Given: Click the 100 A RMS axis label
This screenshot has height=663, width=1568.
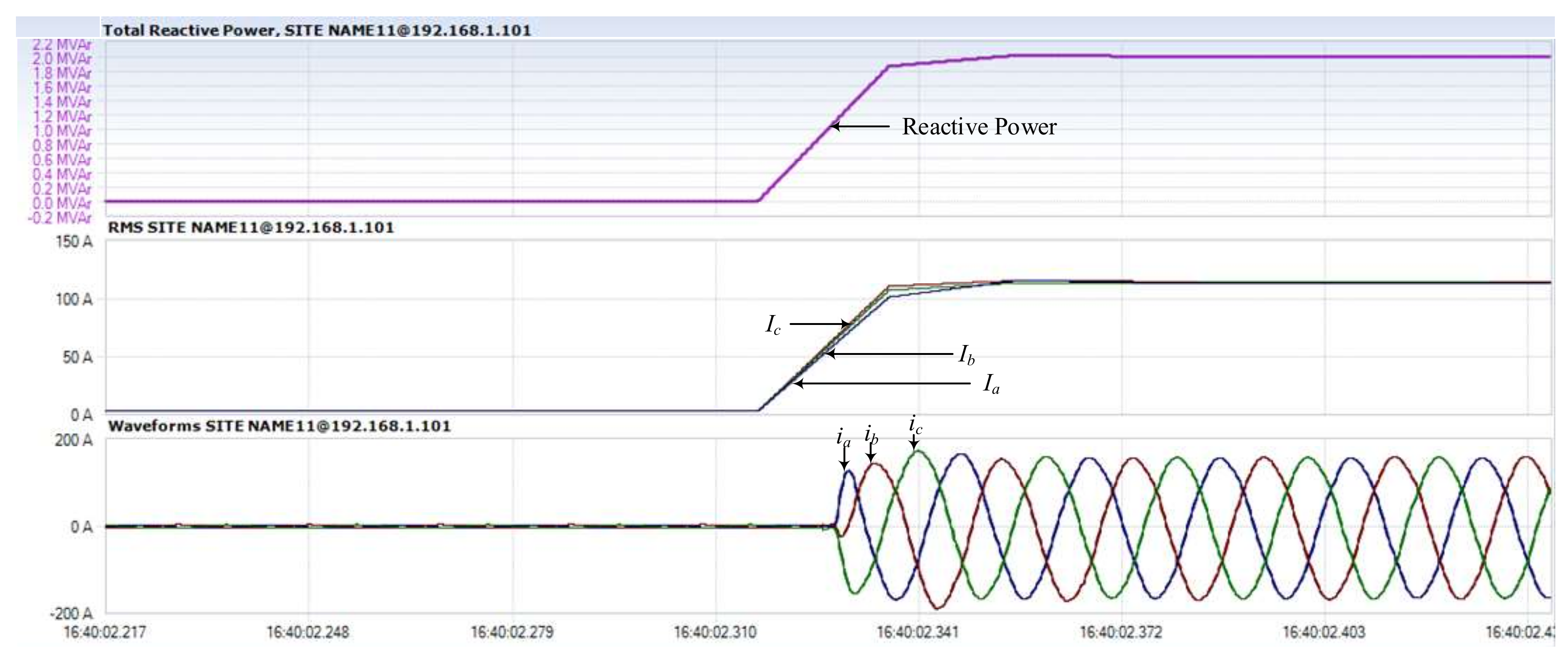Looking at the screenshot, I should [74, 300].
